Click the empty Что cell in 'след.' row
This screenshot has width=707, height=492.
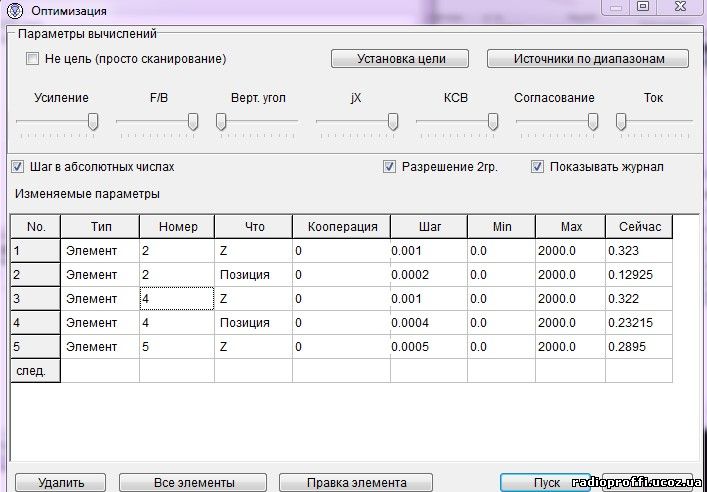click(x=253, y=371)
